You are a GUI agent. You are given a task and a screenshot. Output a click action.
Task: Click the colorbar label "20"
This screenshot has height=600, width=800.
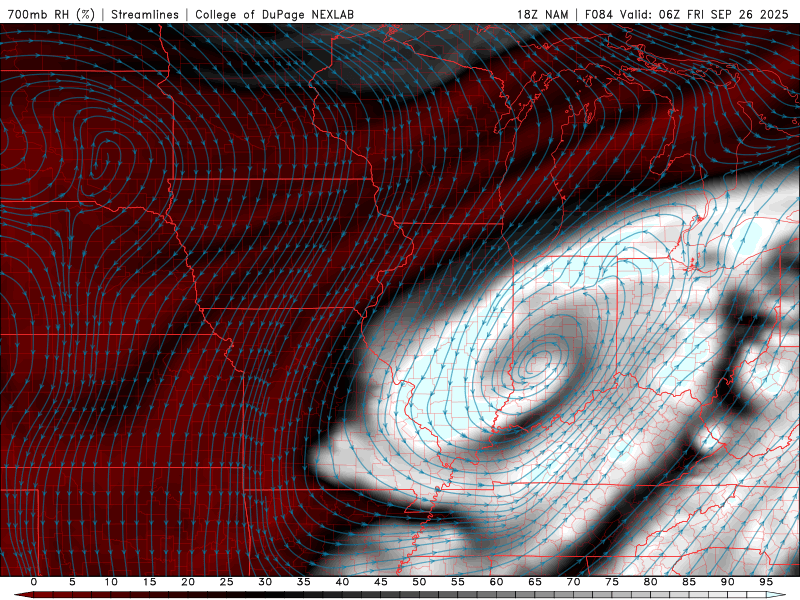point(188,582)
